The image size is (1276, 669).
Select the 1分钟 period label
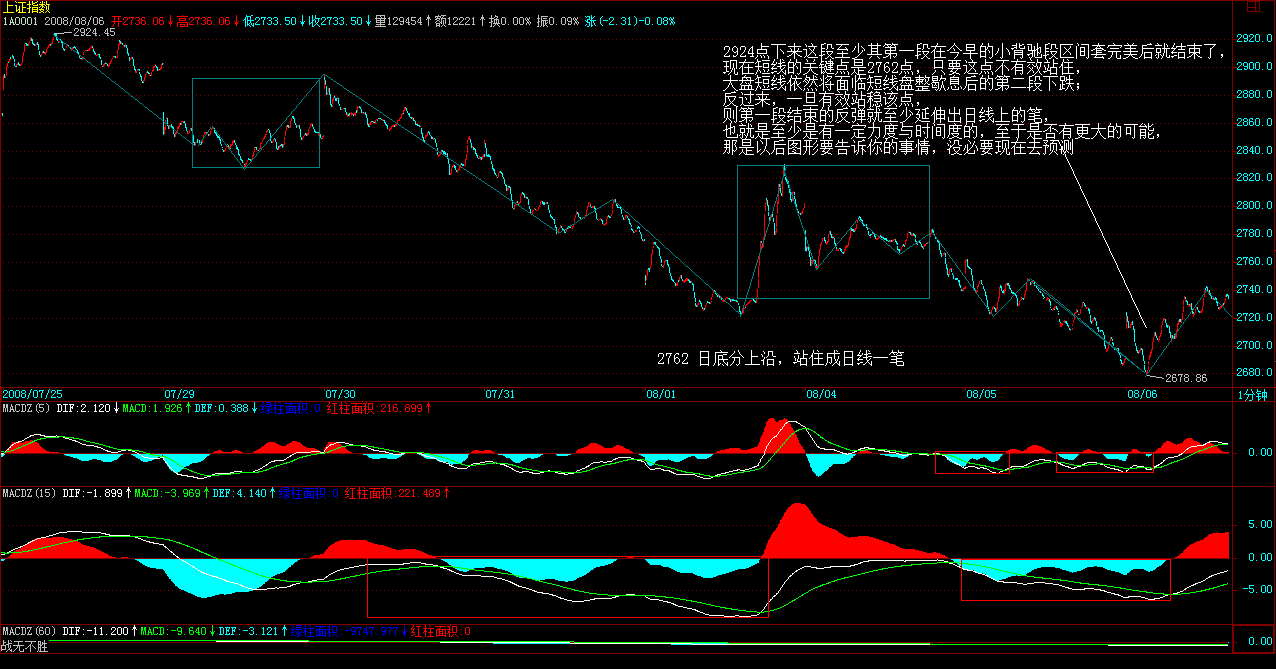pyautogui.click(x=1254, y=395)
